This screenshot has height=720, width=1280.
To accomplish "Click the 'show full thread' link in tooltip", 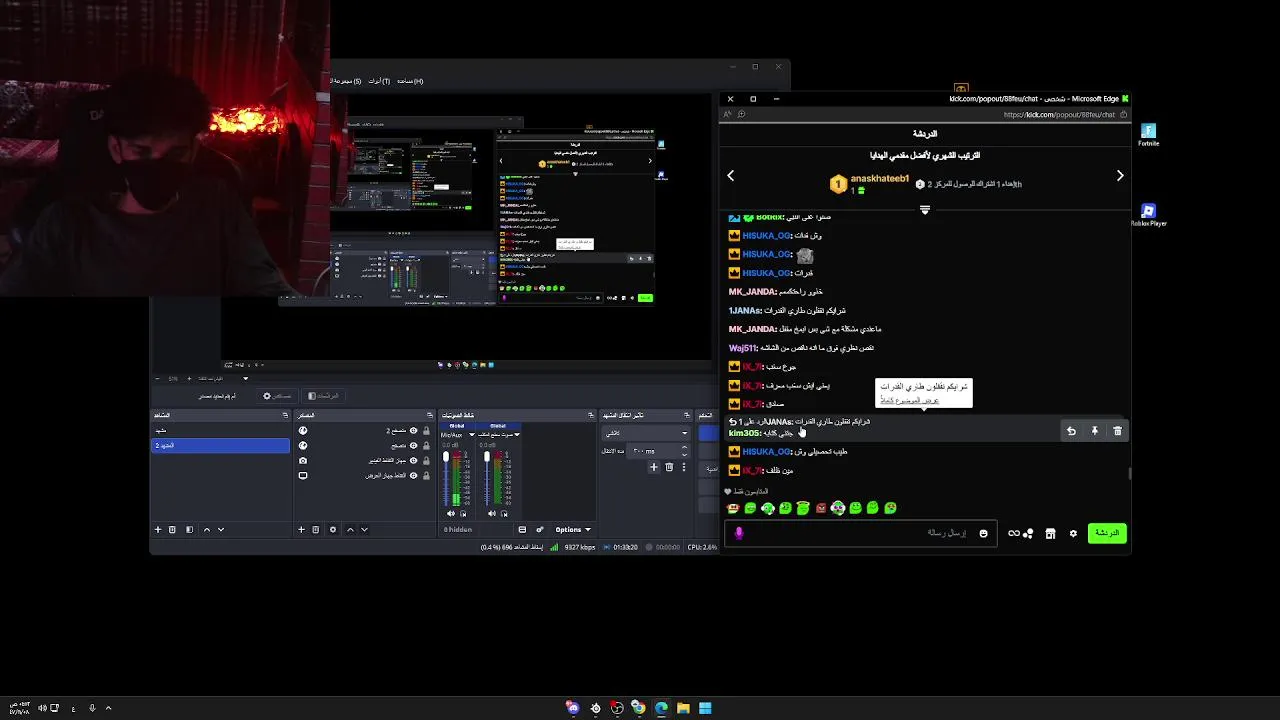I will (909, 400).
